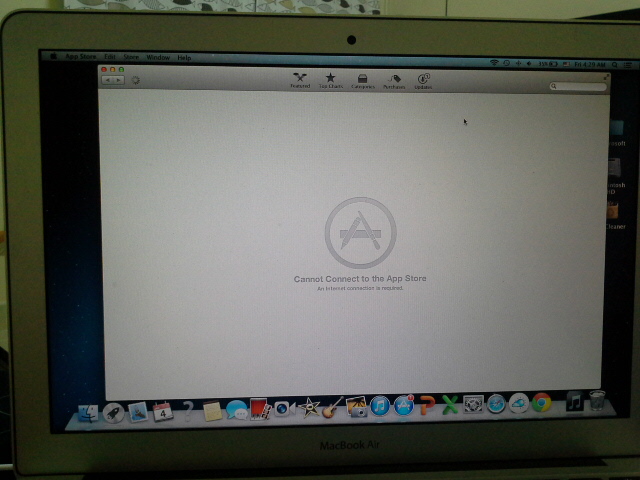The width and height of the screenshot is (640, 480).
Task: Open the Trash in Dock
Action: (597, 400)
